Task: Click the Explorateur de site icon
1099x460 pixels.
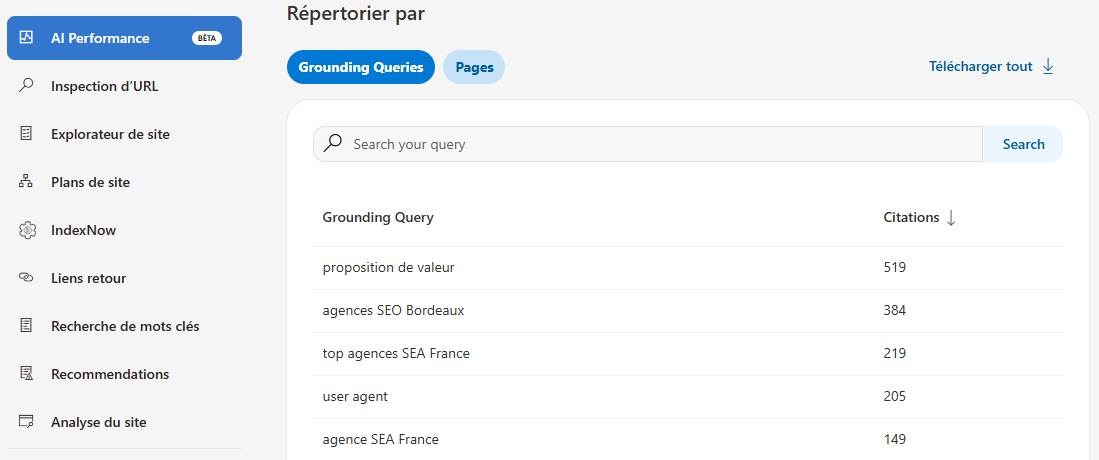Action: [27, 134]
